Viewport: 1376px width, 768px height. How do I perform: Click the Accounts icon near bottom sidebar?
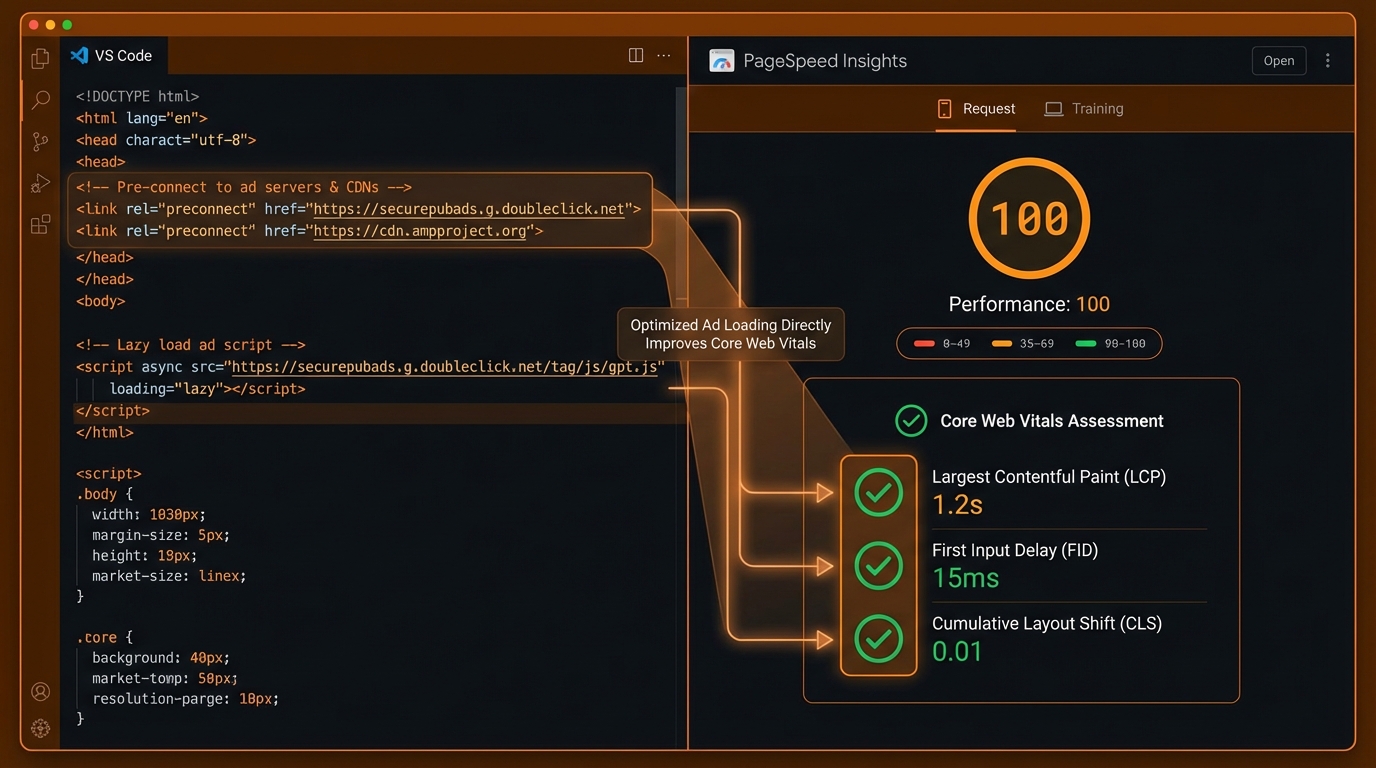coord(40,691)
